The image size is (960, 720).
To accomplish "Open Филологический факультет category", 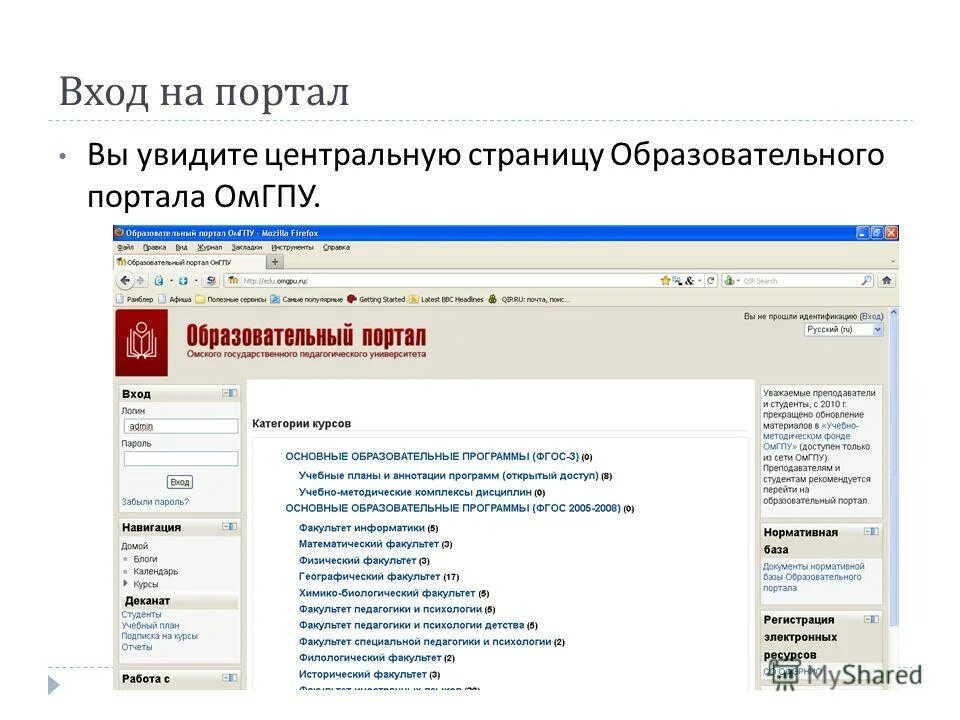I will coord(370,658).
